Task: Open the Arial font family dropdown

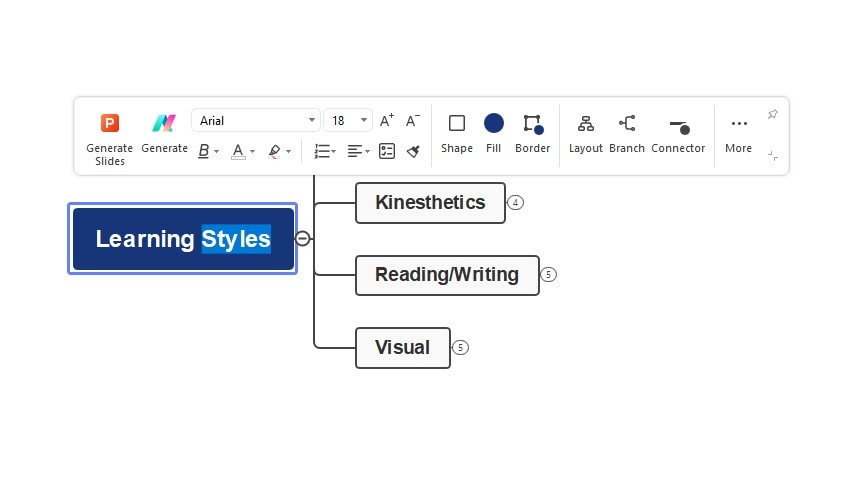Action: pos(255,121)
